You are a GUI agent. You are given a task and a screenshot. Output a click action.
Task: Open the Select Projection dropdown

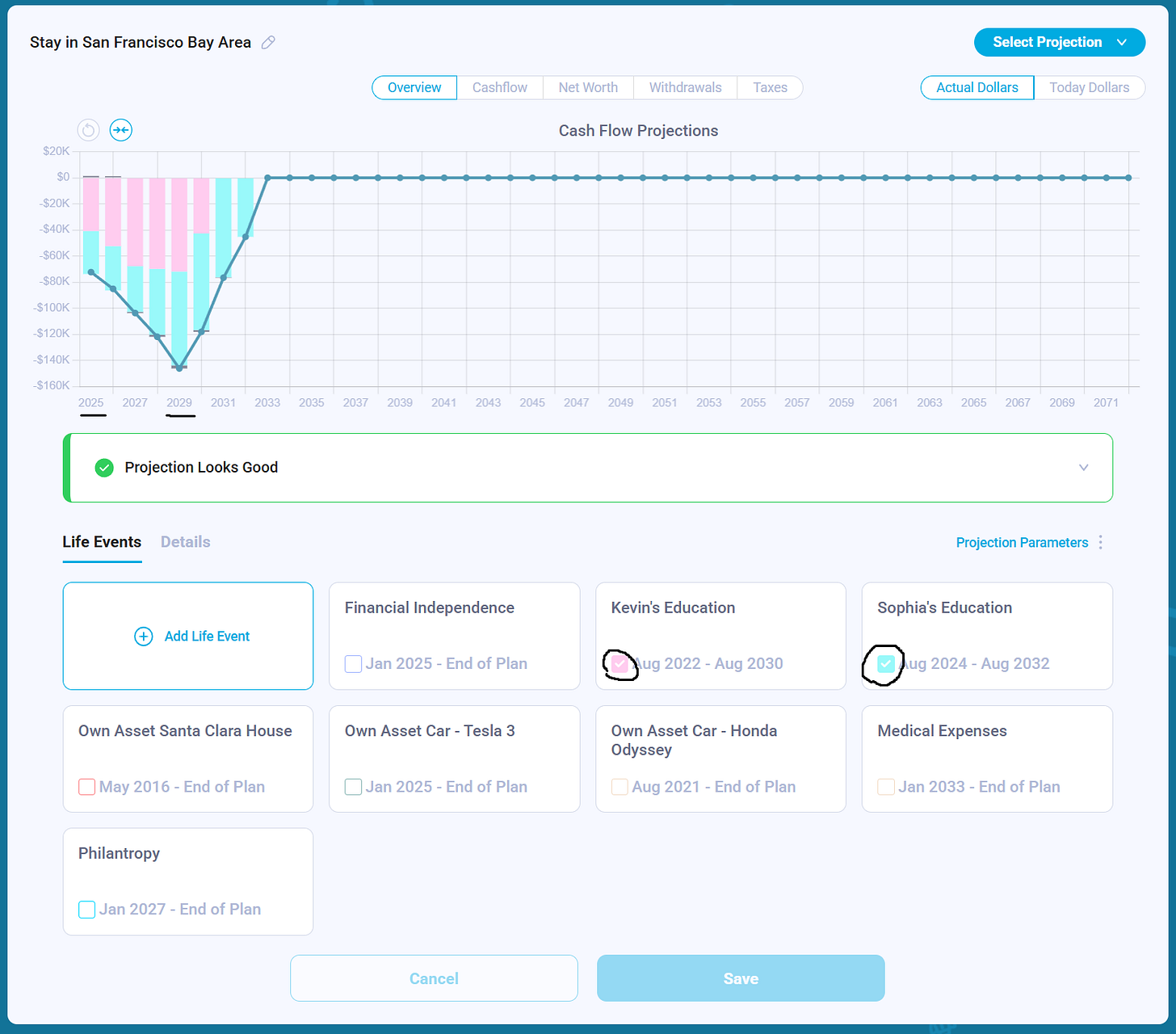(x=1060, y=42)
